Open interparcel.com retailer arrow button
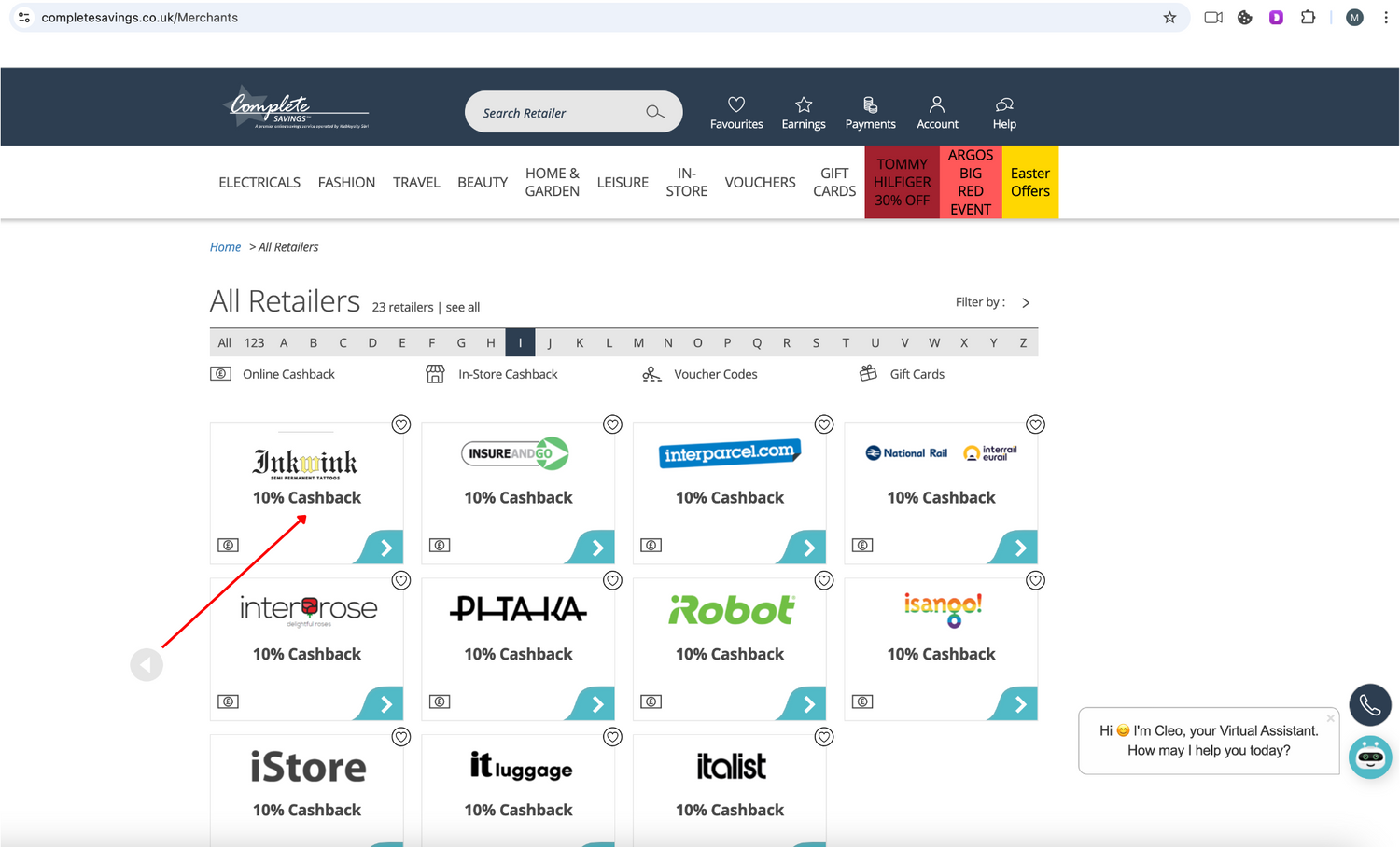Viewport: 1400px width, 847px height. pyautogui.click(x=802, y=548)
